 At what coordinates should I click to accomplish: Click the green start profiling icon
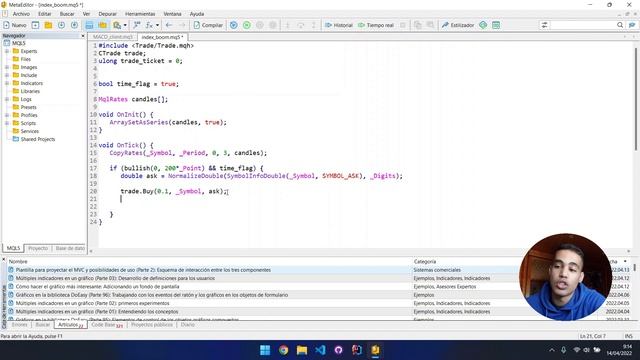click(247, 25)
